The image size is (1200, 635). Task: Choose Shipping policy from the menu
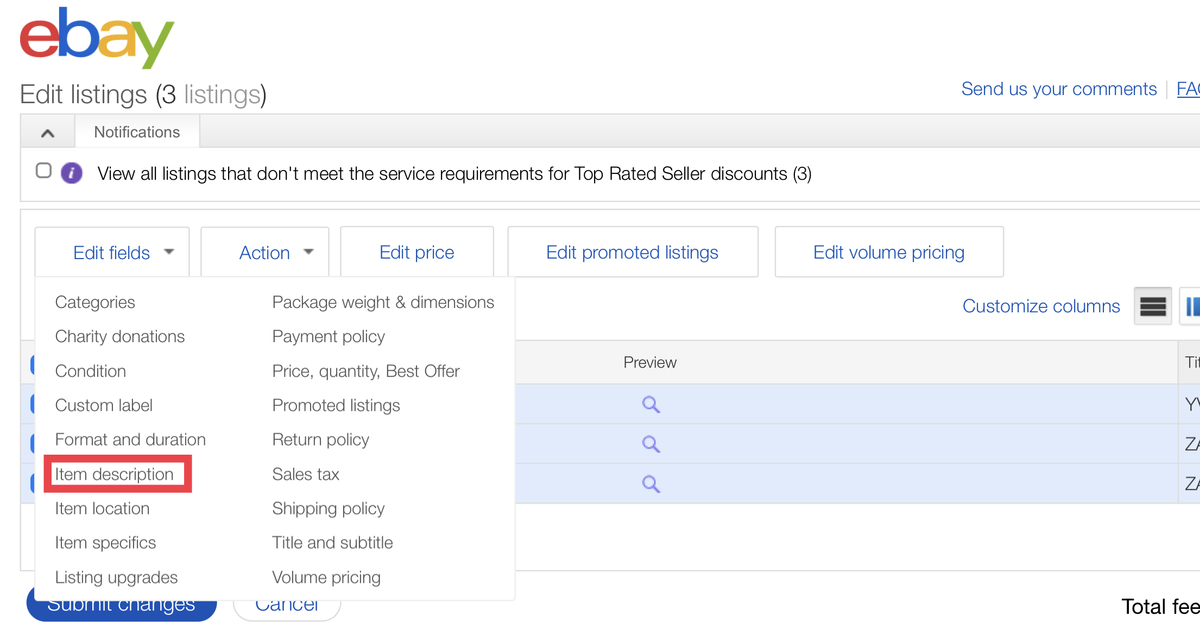click(328, 508)
